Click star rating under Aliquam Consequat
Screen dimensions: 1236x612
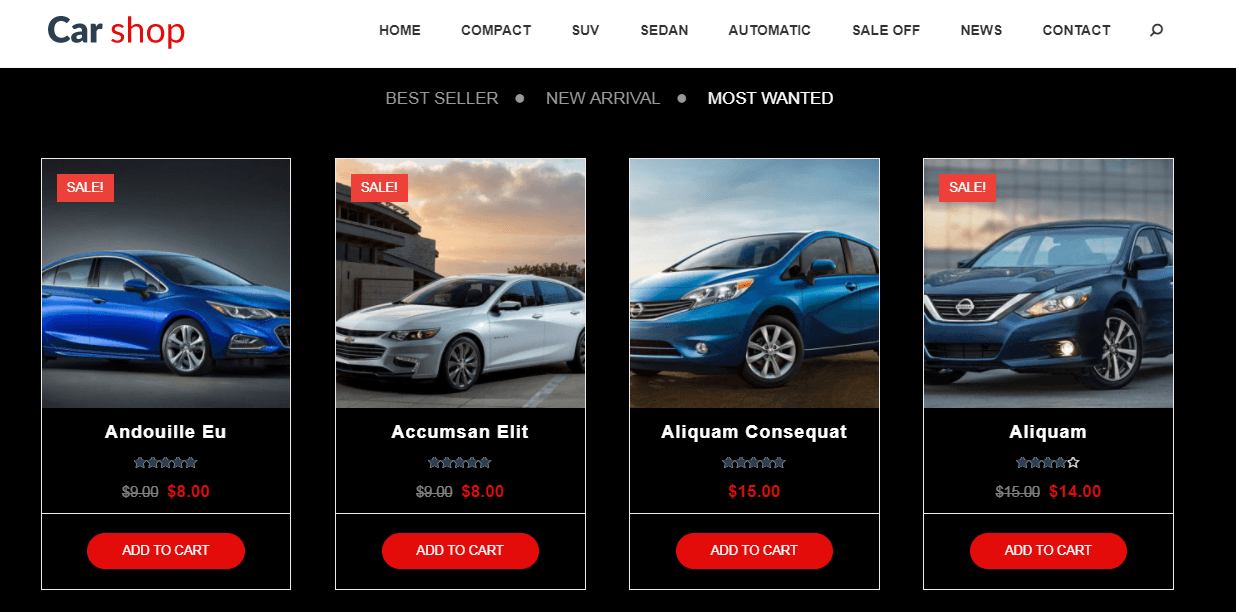(753, 463)
